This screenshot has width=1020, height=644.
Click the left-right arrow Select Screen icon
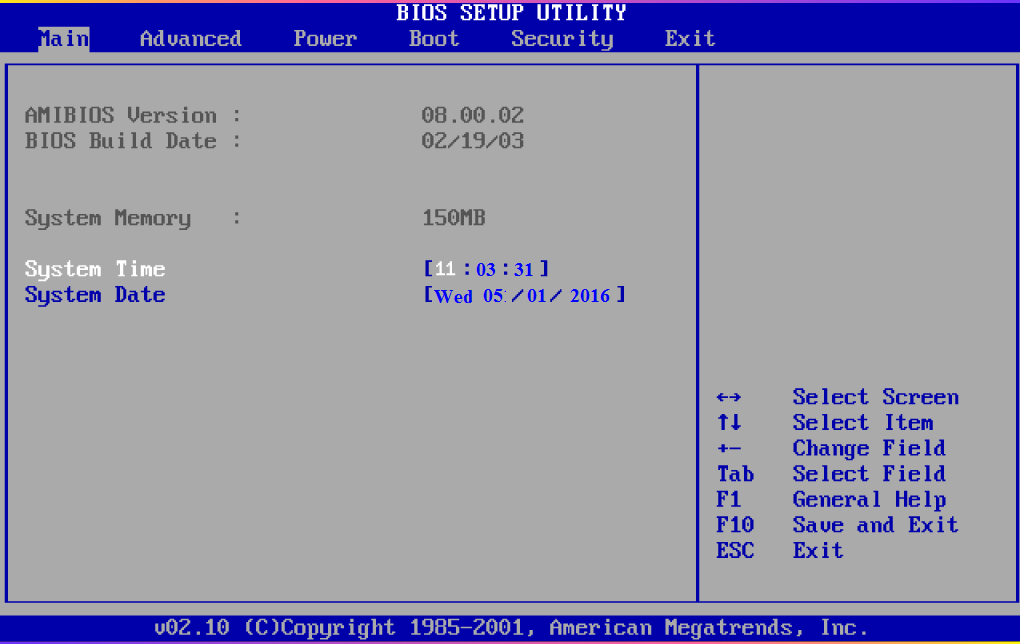[729, 398]
